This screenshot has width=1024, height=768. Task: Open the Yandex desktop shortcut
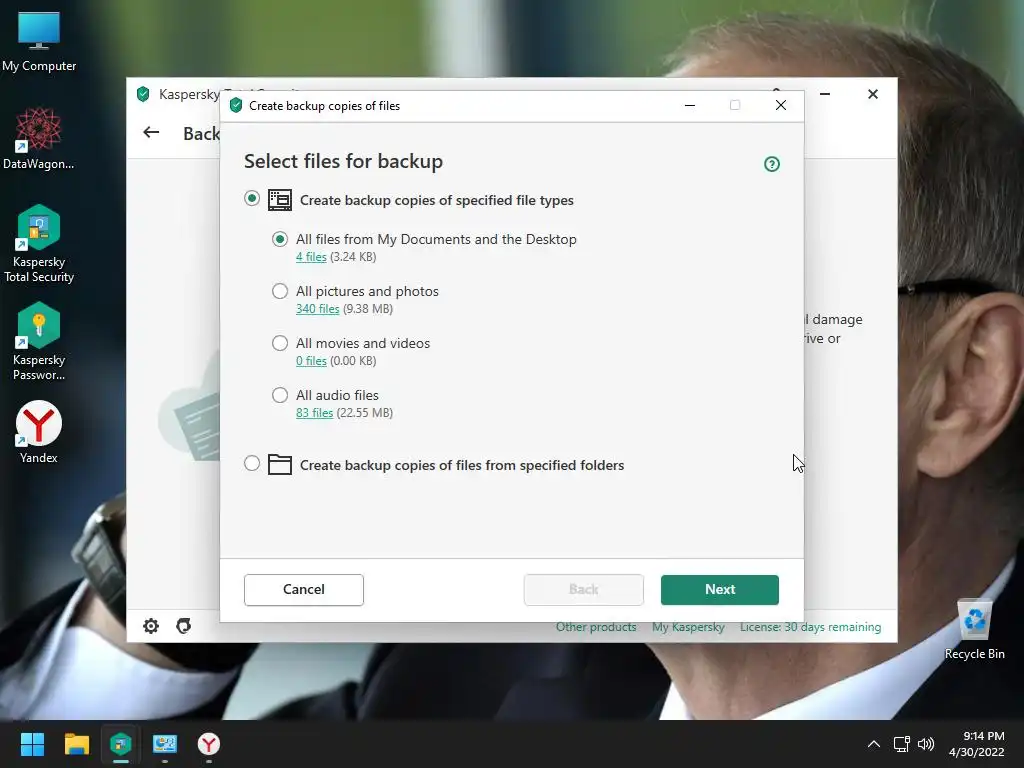click(x=39, y=432)
